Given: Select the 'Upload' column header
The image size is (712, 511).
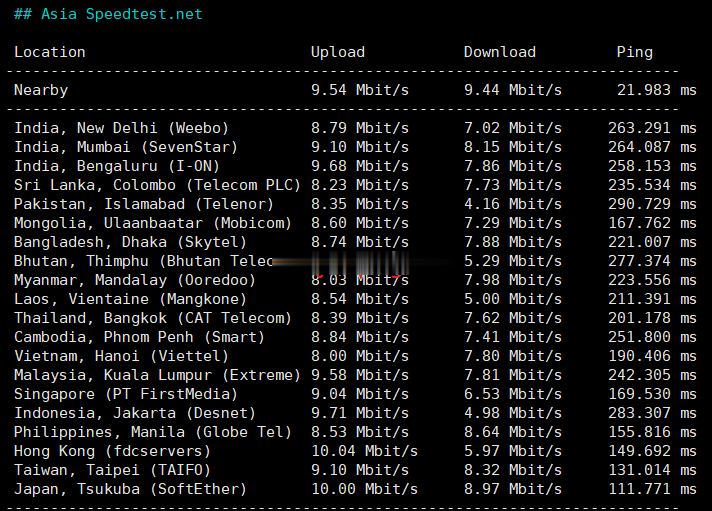Looking at the screenshot, I should point(338,52).
